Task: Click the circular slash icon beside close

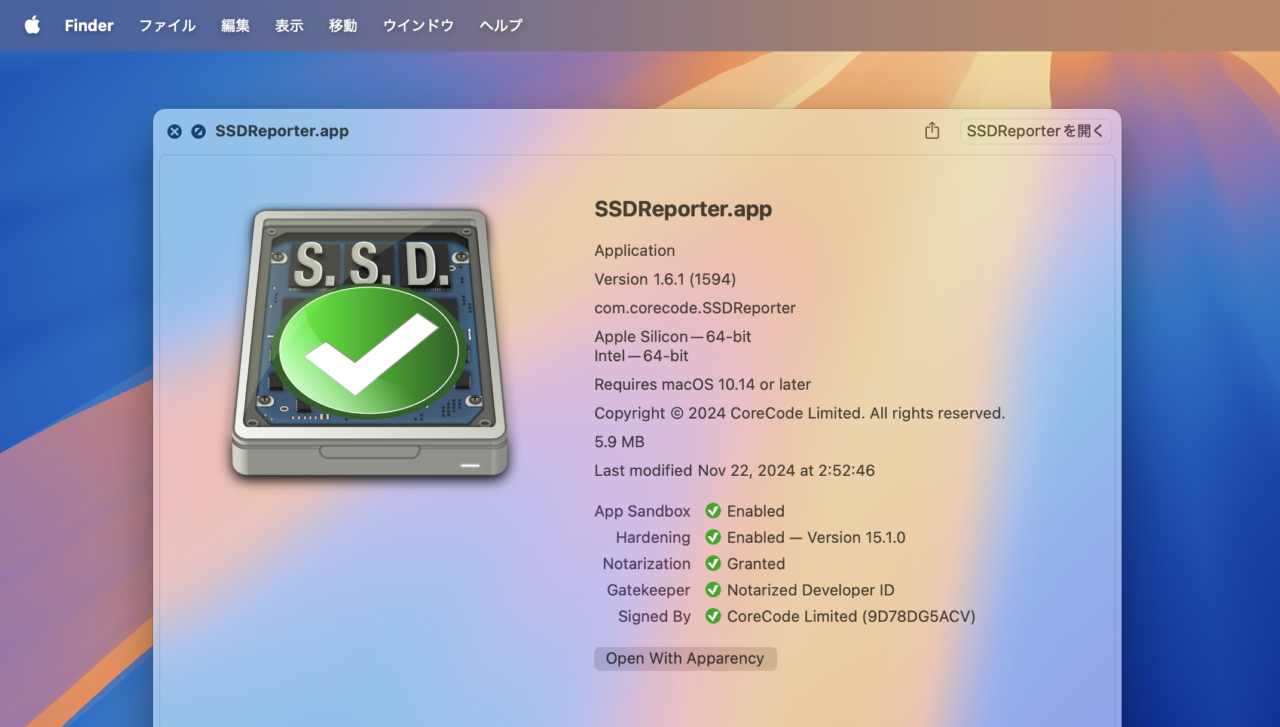Action: click(198, 131)
